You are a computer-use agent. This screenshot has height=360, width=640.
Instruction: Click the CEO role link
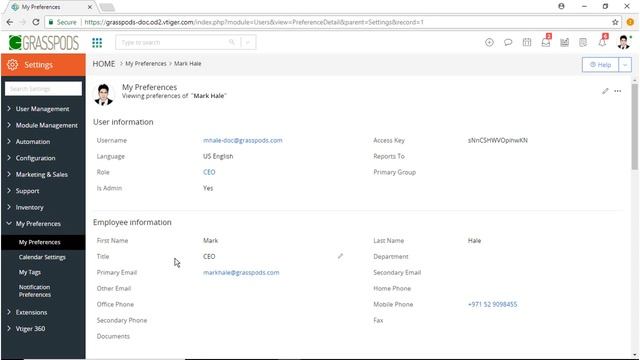point(209,172)
